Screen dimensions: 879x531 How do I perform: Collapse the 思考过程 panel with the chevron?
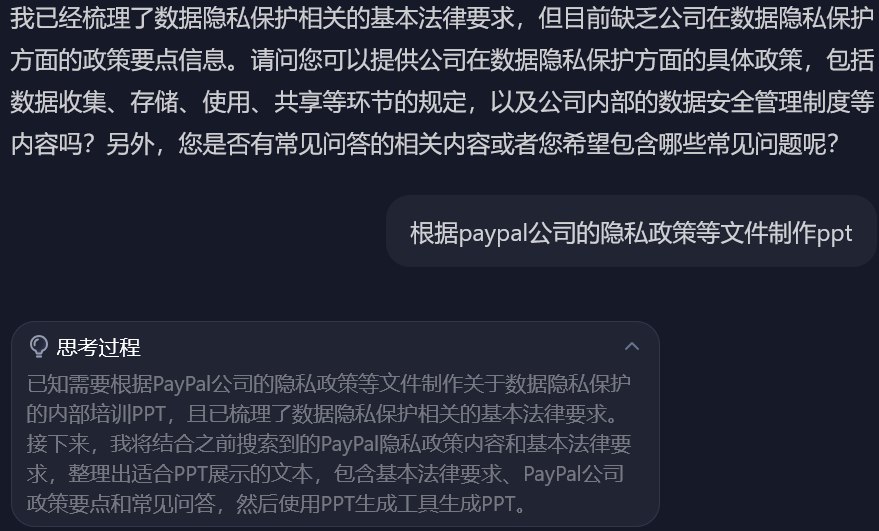point(632,347)
